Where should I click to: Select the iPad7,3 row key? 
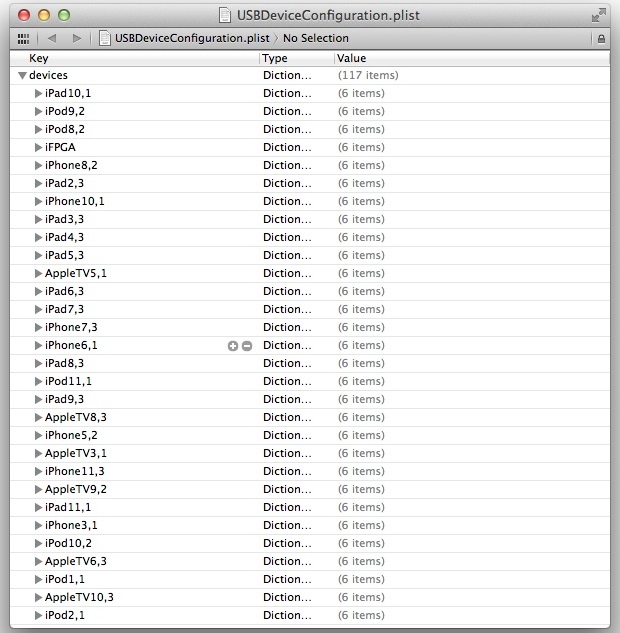(x=64, y=310)
